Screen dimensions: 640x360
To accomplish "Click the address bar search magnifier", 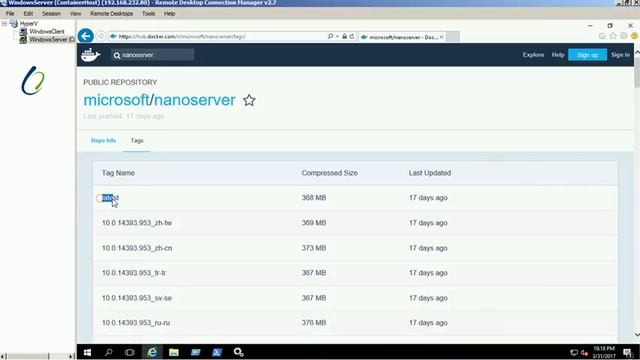I will pos(330,36).
